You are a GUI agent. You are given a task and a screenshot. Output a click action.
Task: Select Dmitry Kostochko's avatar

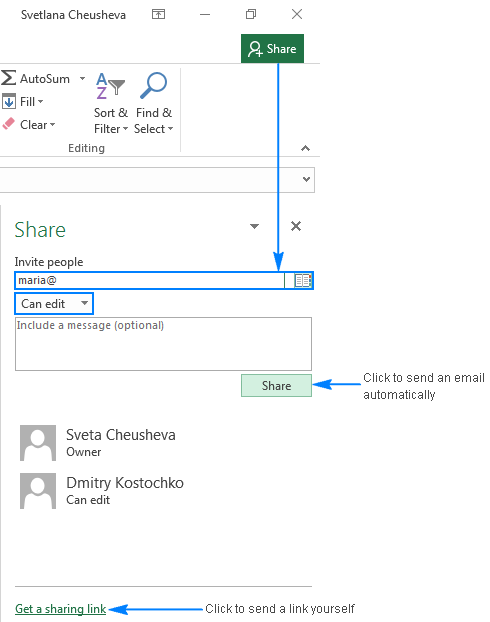click(x=38, y=491)
